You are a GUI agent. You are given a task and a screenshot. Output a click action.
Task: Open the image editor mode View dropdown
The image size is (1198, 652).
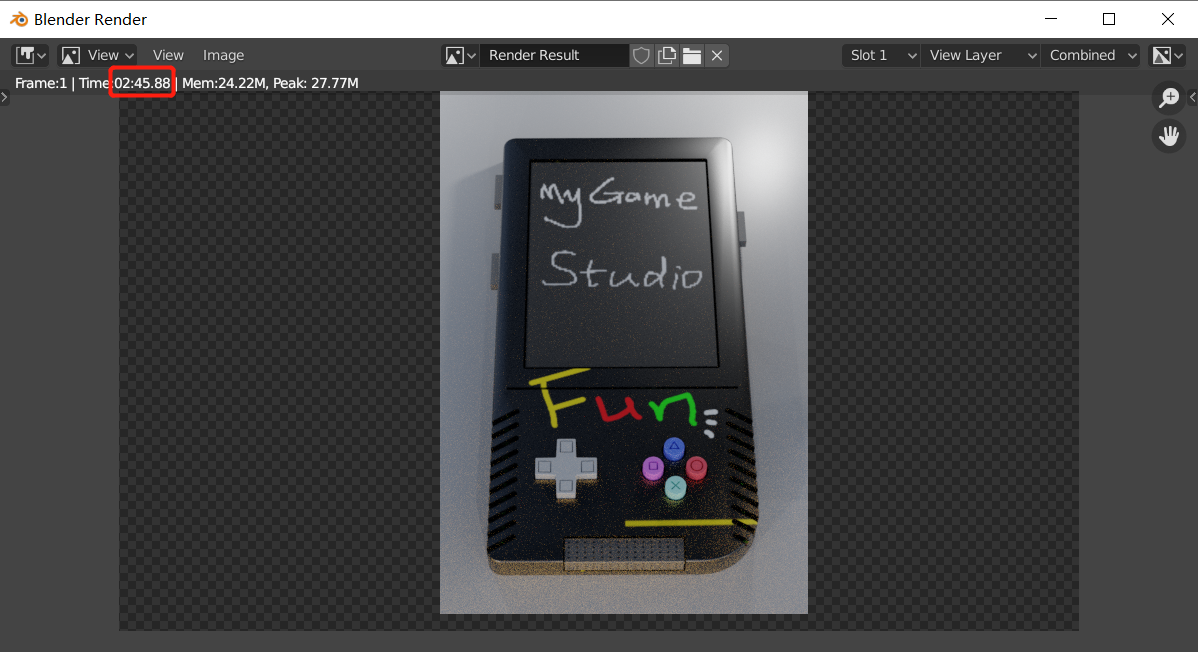click(98, 55)
